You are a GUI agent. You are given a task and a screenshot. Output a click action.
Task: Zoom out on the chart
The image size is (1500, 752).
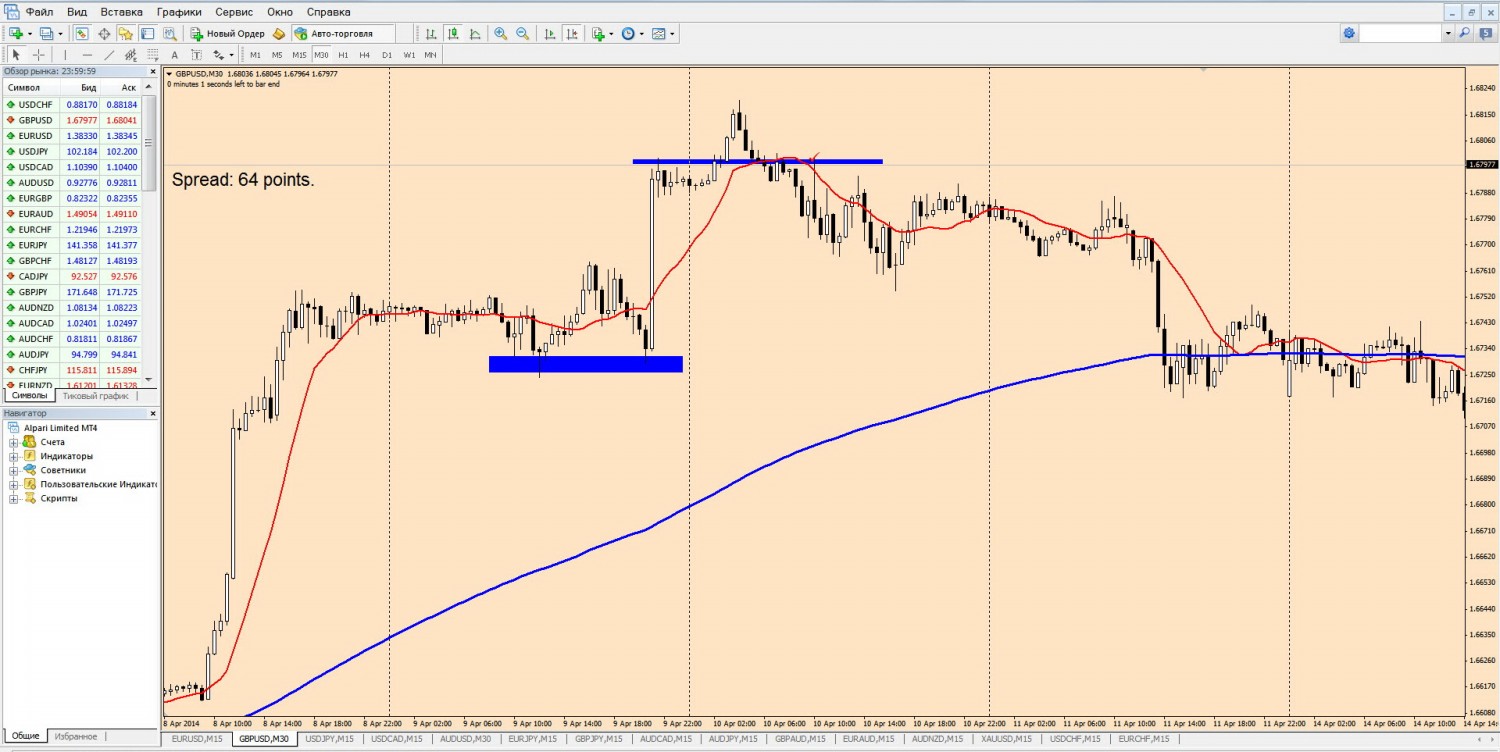pos(522,33)
